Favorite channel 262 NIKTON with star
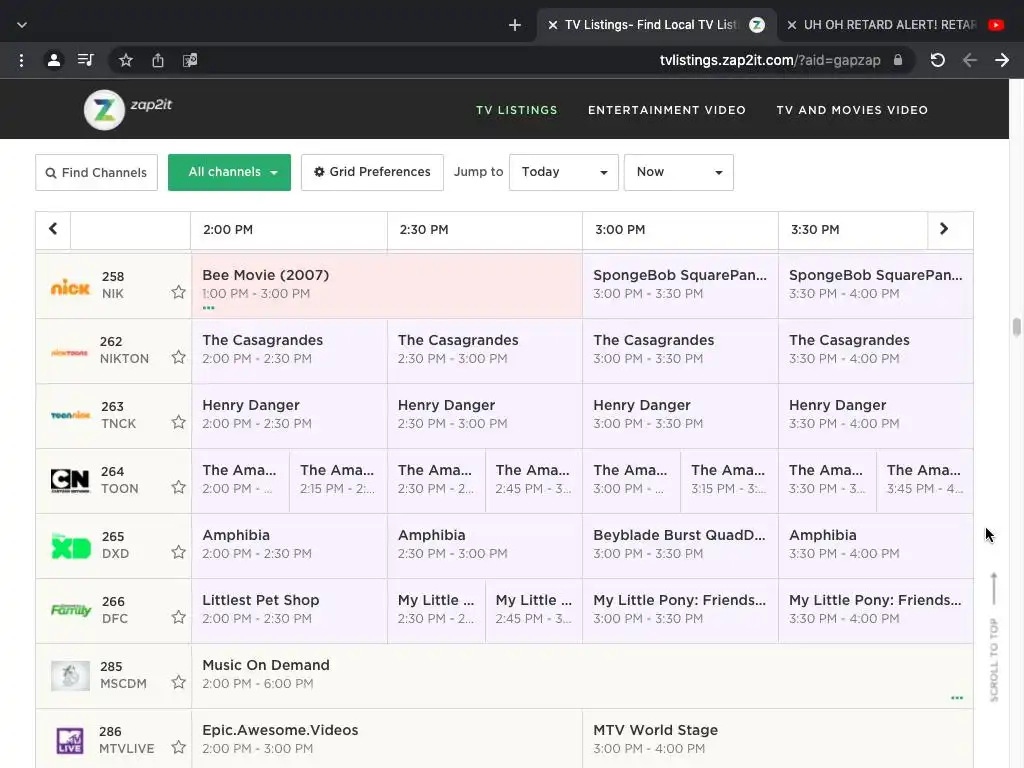 [x=178, y=357]
